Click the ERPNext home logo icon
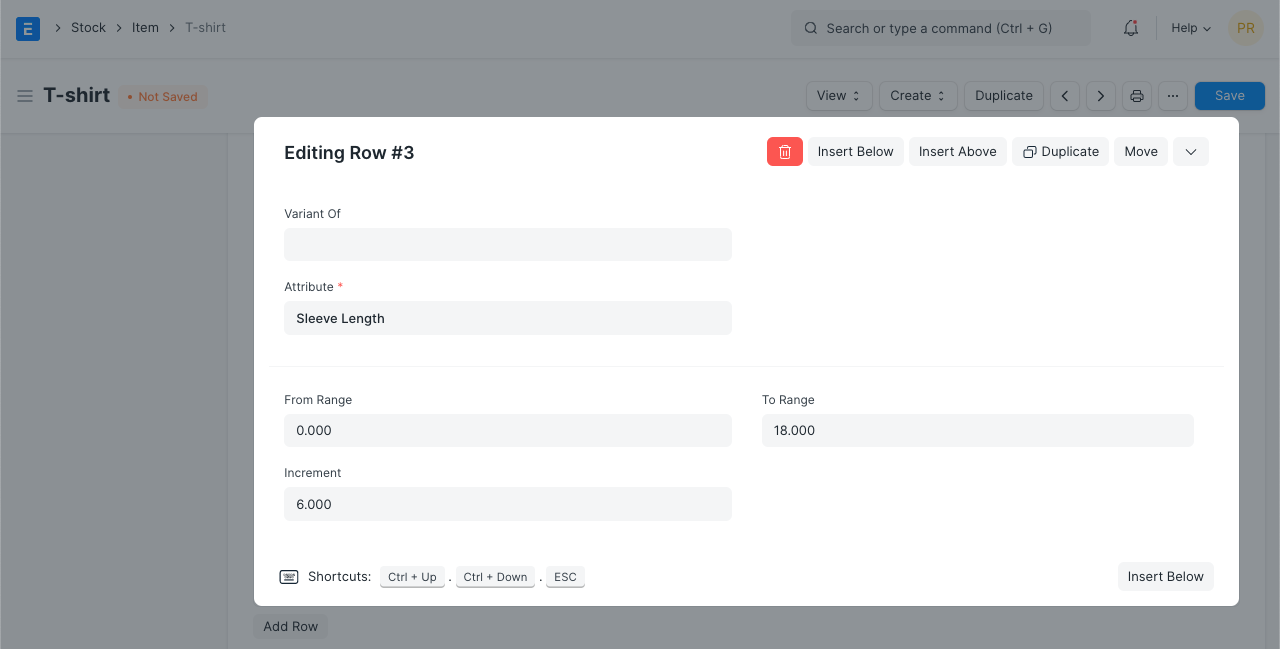Viewport: 1280px width, 649px height. (x=28, y=28)
